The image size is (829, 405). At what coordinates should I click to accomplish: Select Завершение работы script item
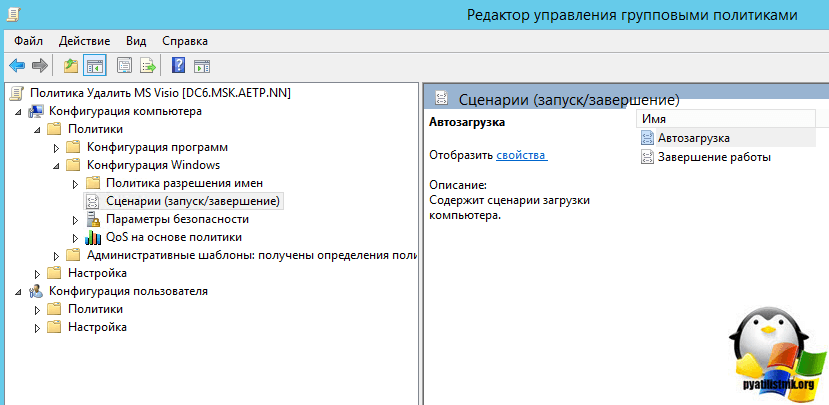coord(714,157)
